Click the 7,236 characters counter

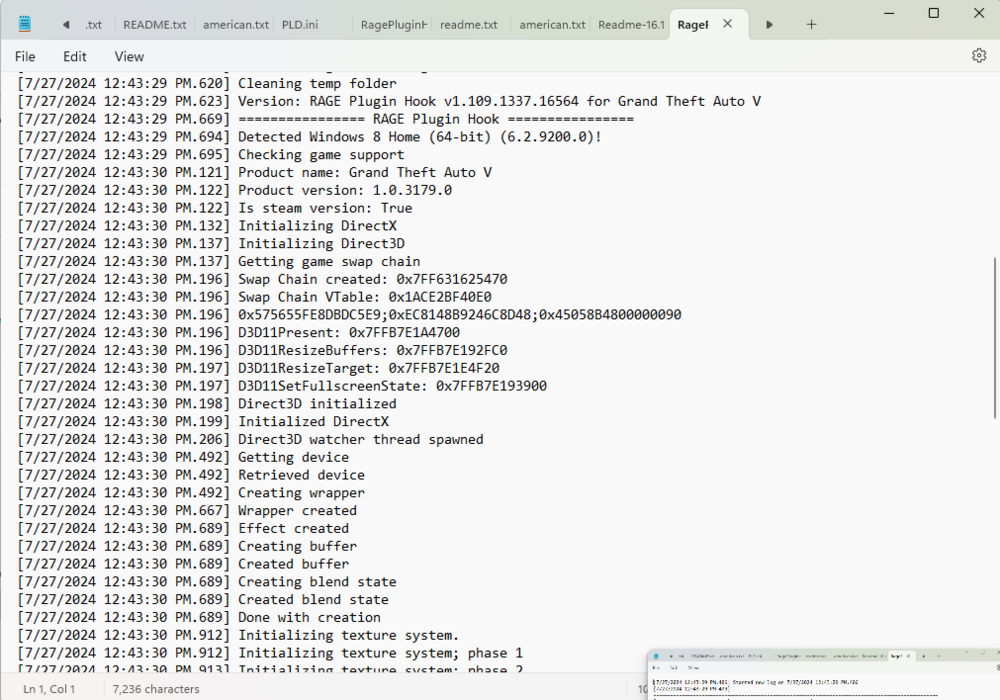tap(155, 689)
